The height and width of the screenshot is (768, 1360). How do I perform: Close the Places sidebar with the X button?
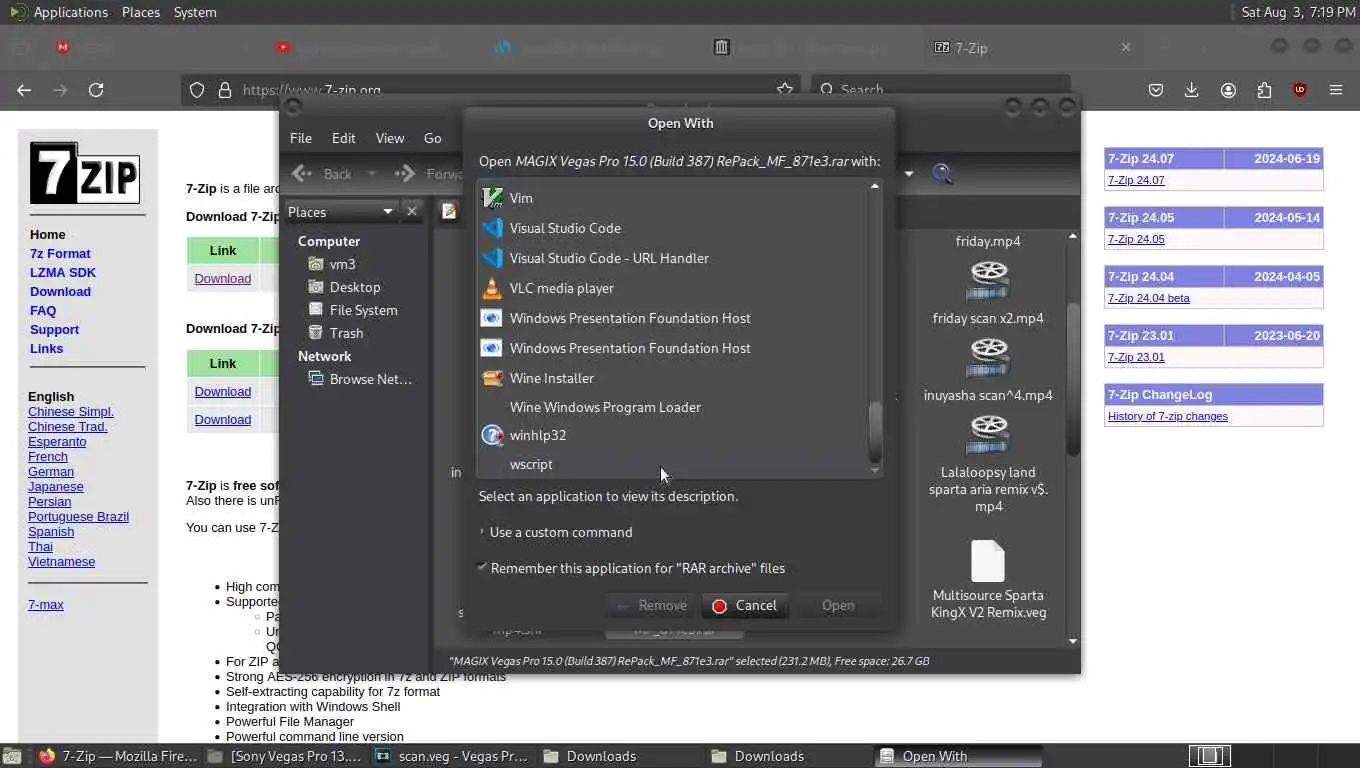point(411,211)
